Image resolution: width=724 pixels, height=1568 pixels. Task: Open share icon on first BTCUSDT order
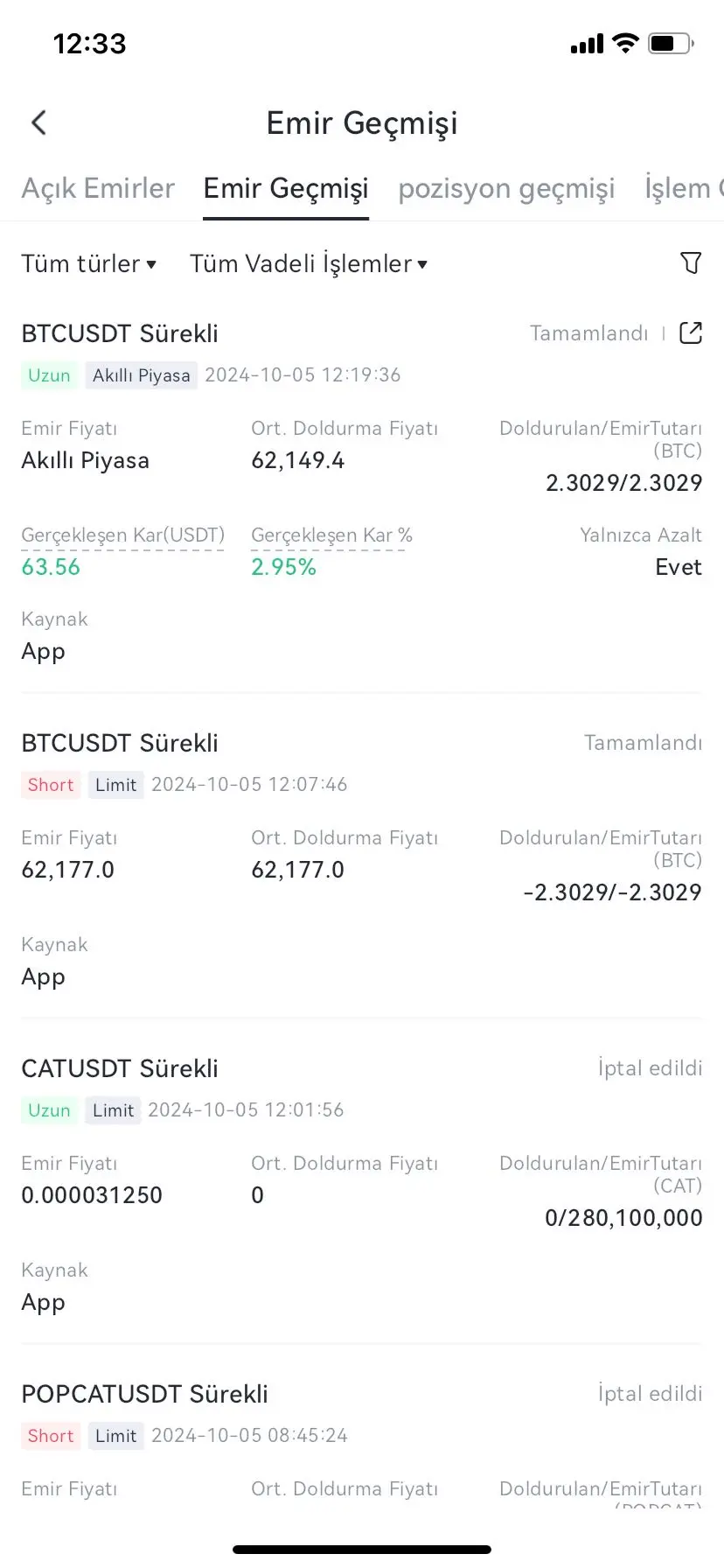click(x=691, y=333)
